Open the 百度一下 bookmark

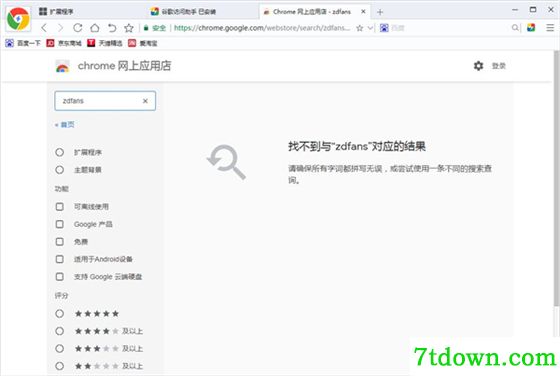pos(23,43)
